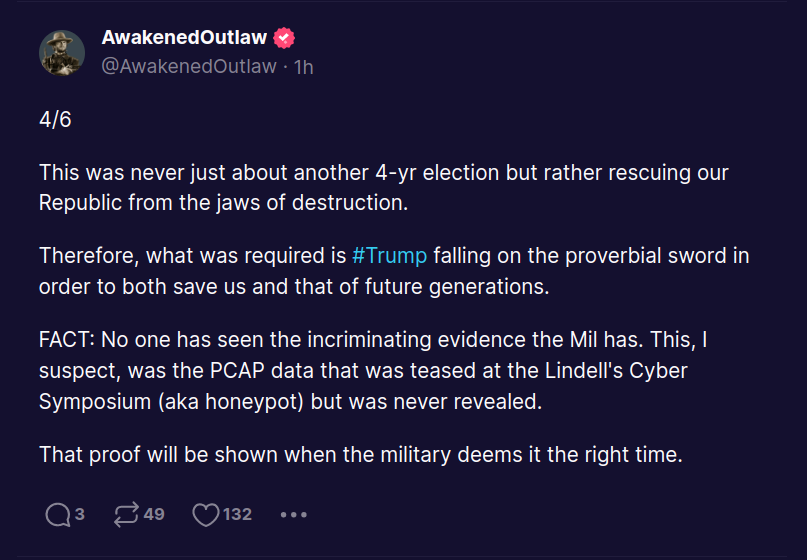Click the 4/6 thread marker text

coord(55,119)
